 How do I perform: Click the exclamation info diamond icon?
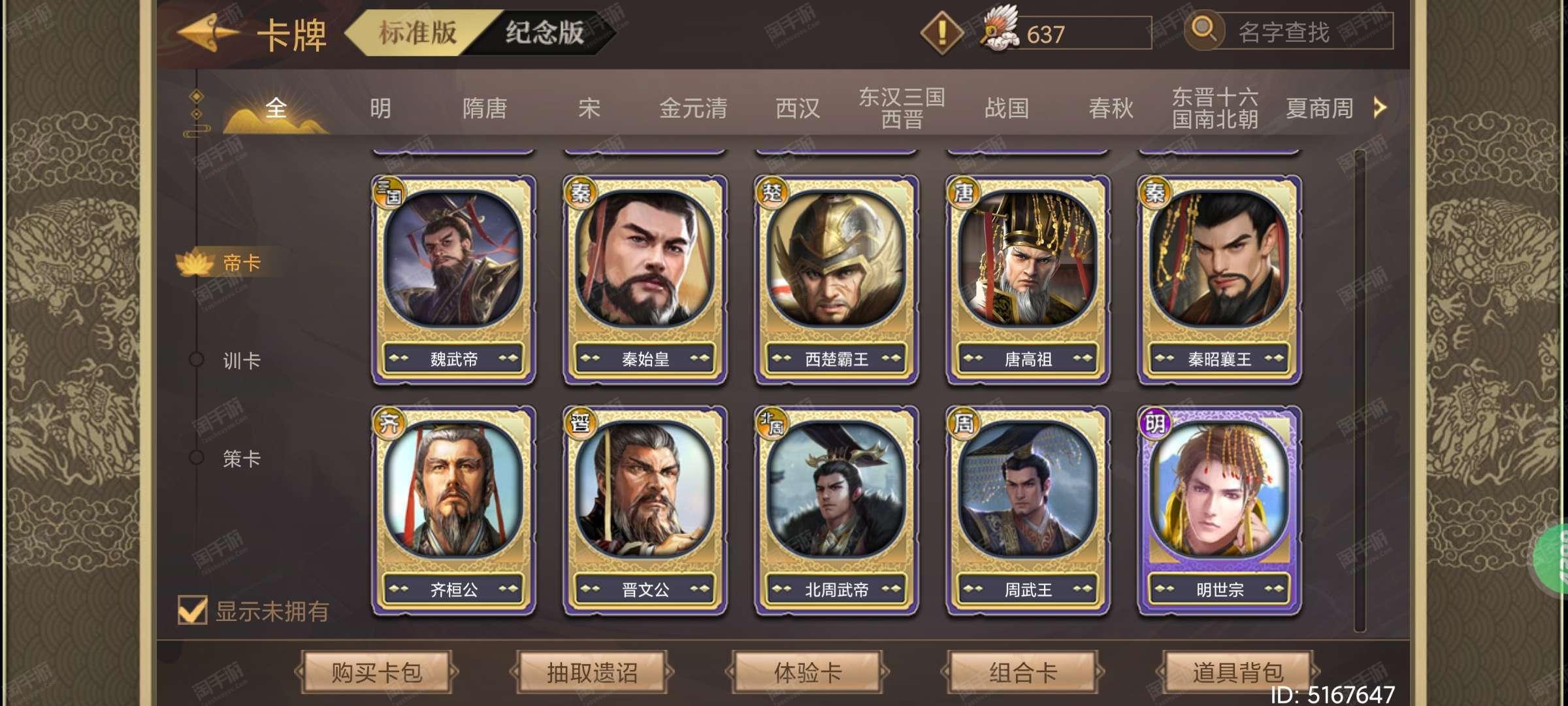(x=941, y=32)
